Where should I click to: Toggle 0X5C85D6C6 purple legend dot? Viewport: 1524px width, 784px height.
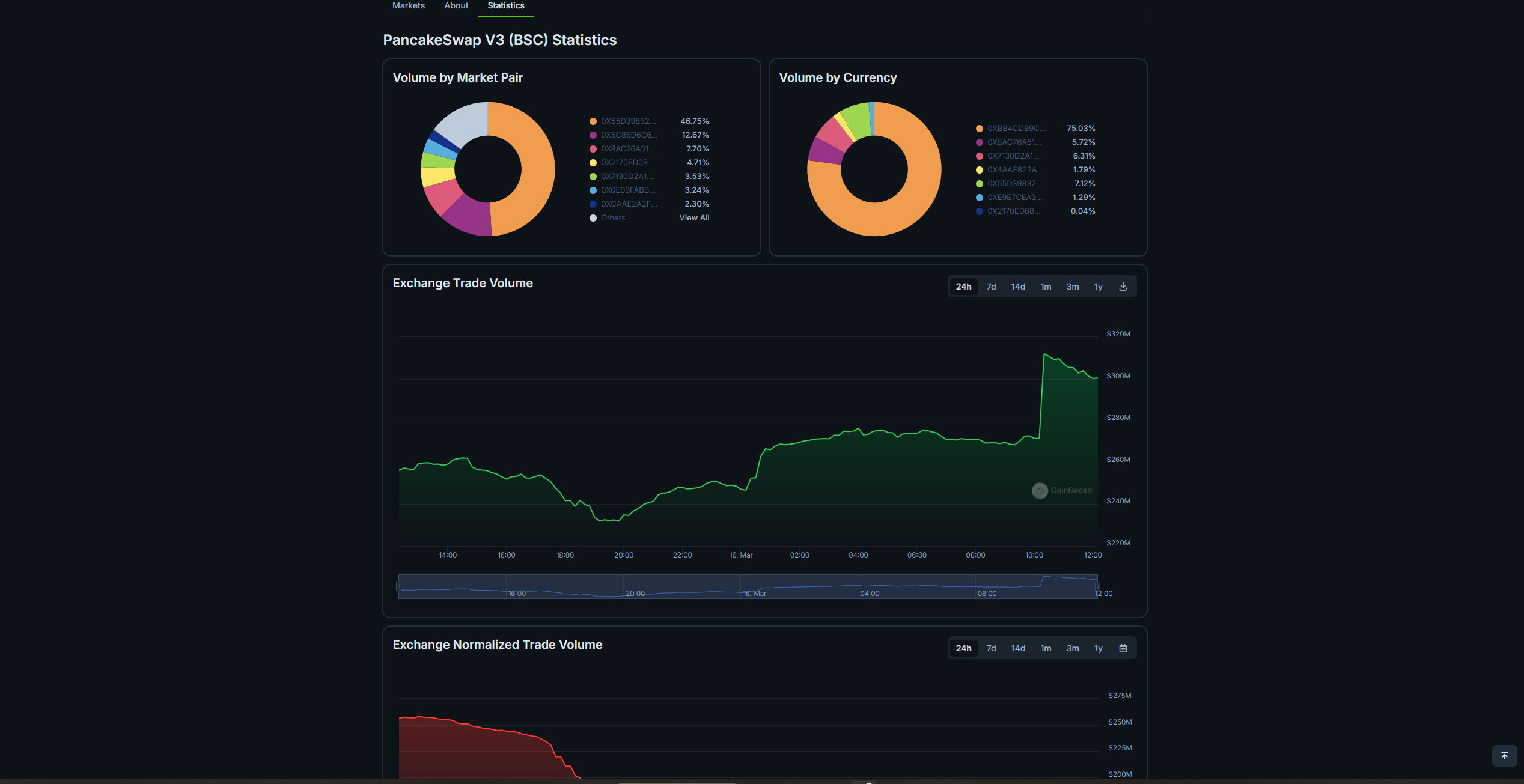(x=593, y=135)
